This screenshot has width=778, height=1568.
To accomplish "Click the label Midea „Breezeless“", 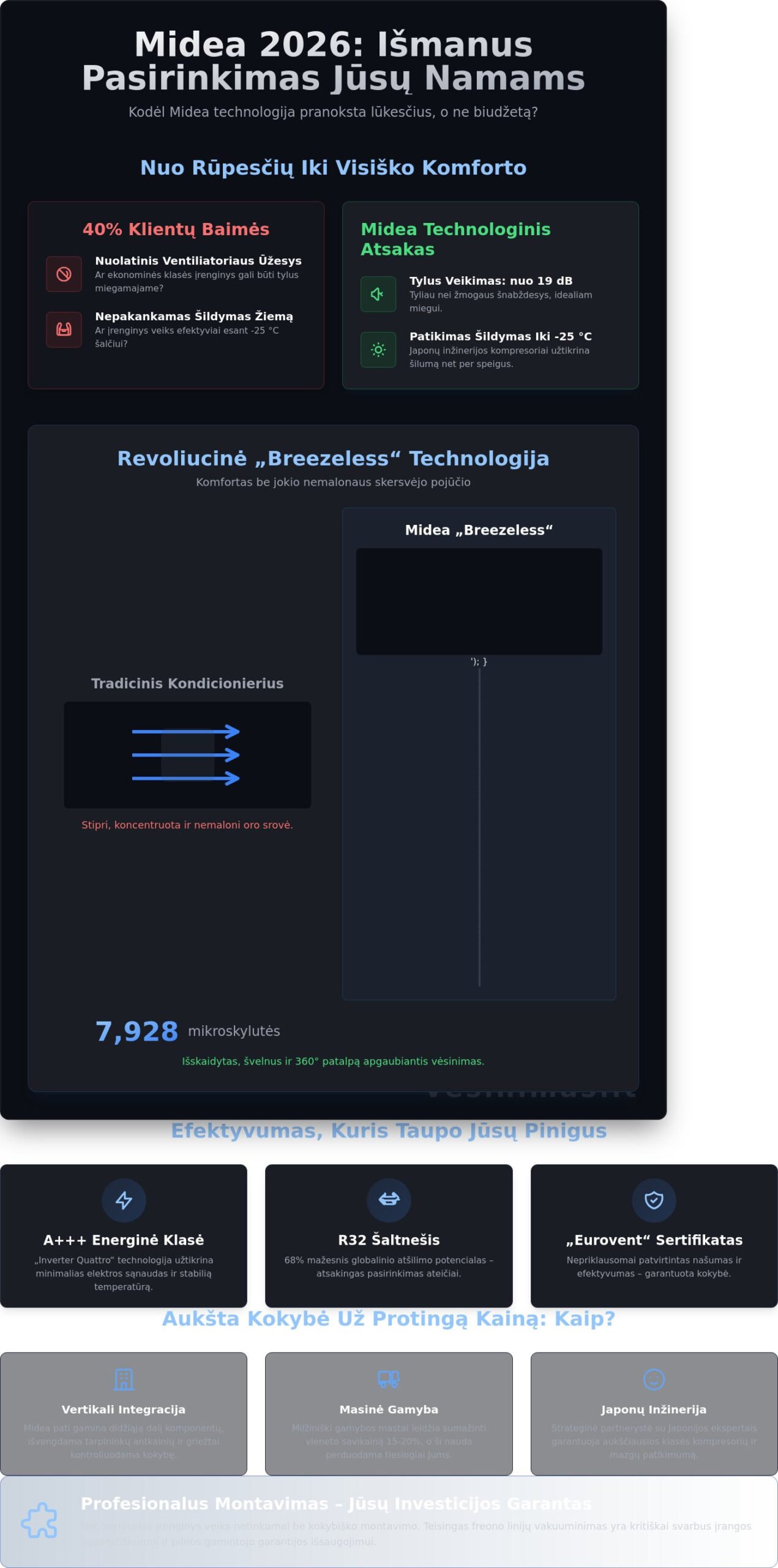I will (x=479, y=530).
